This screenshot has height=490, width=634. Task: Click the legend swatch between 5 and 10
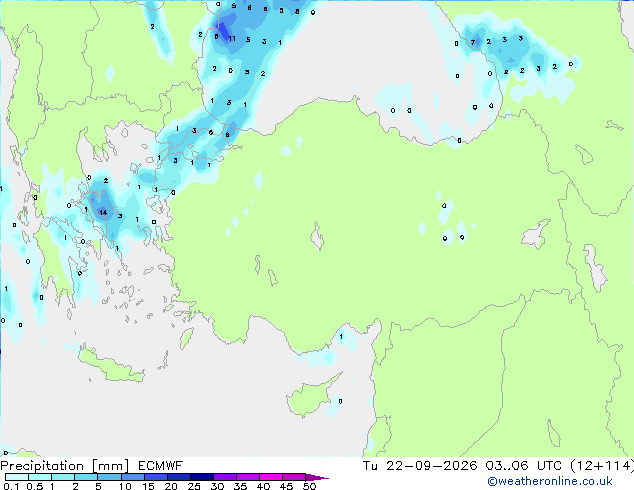109,477
